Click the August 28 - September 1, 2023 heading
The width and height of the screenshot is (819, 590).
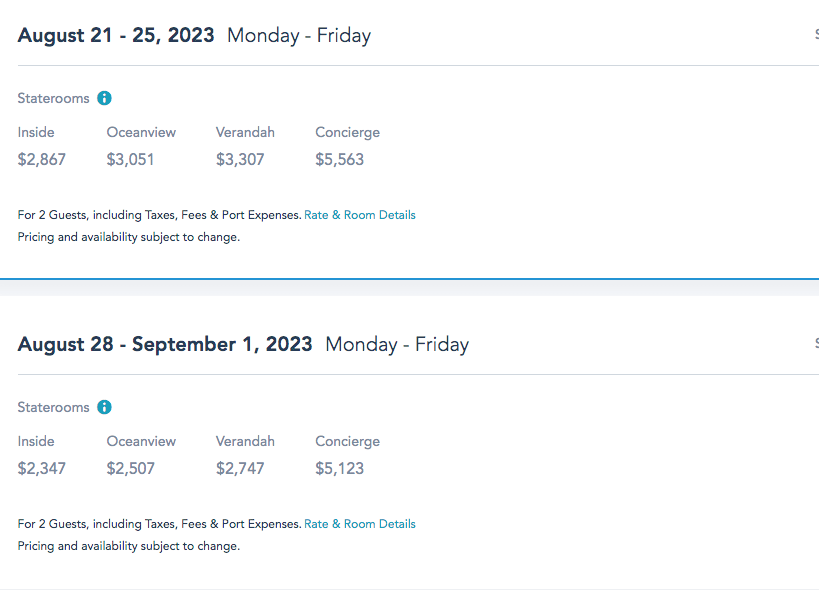point(165,344)
